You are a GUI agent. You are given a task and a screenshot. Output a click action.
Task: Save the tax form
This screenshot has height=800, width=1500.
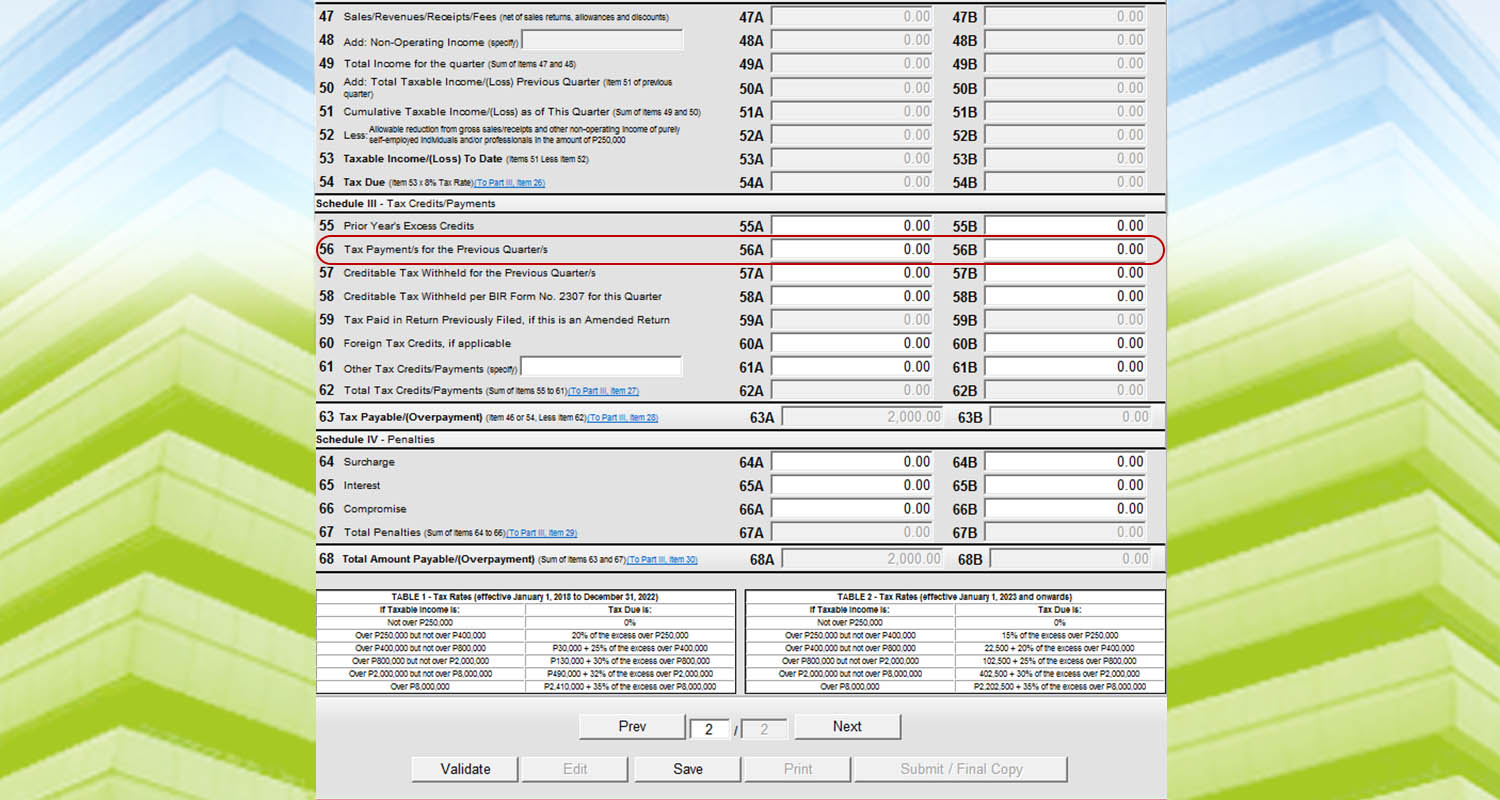(687, 769)
